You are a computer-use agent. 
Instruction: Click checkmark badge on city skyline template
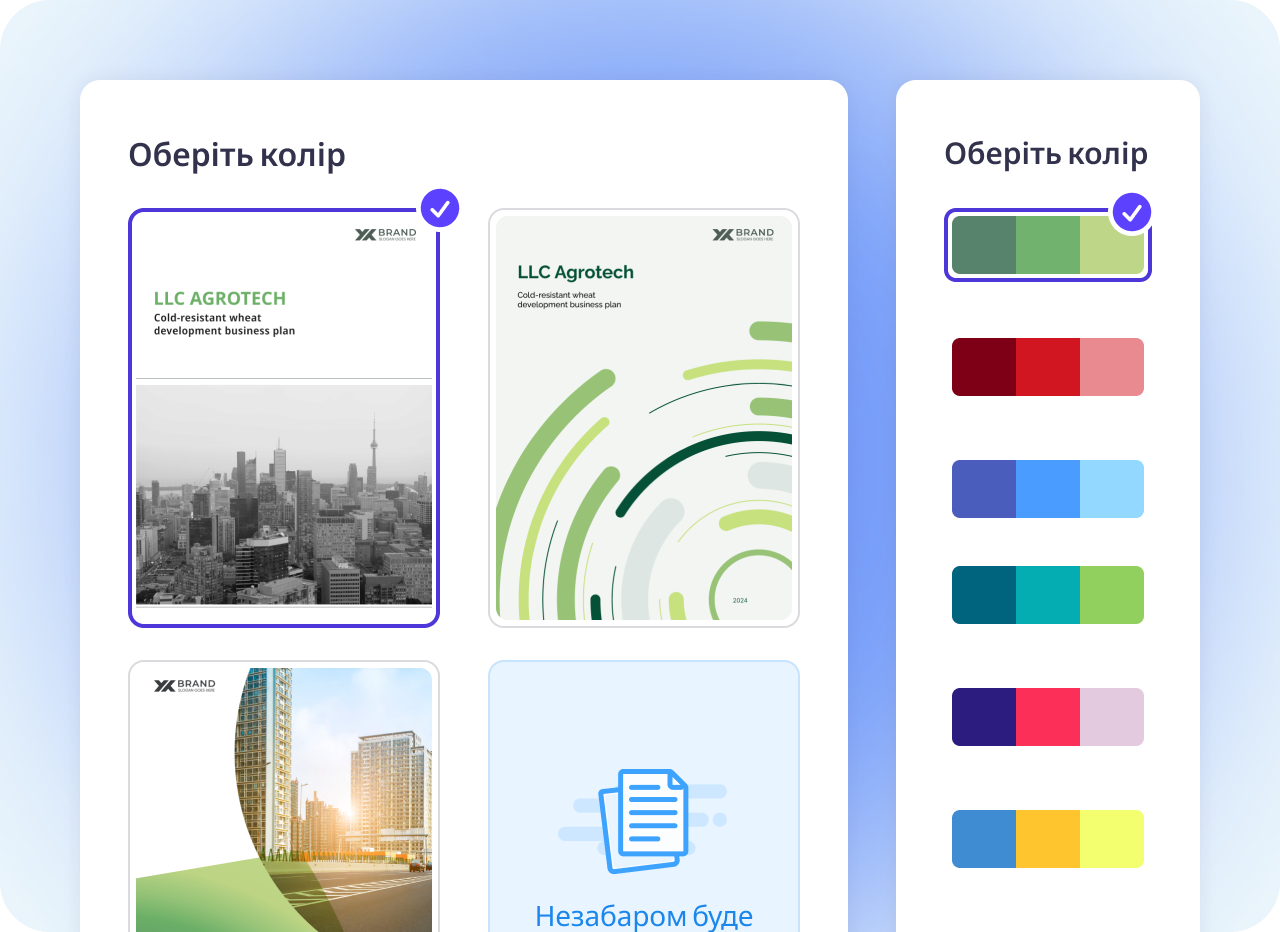[440, 209]
